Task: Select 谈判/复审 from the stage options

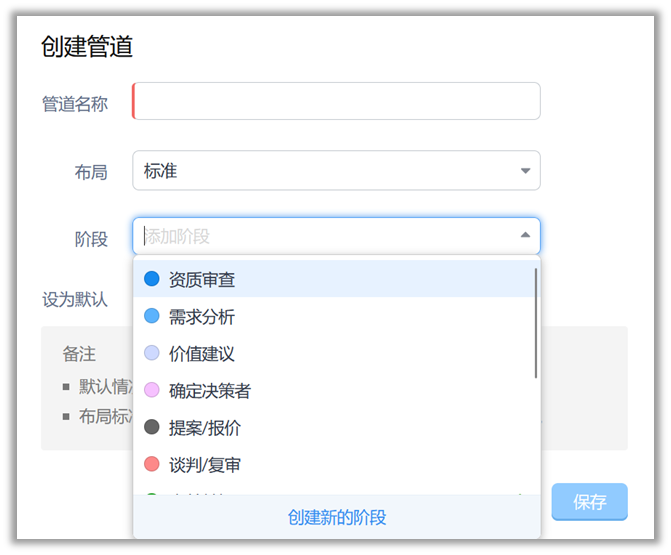Action: [205, 465]
